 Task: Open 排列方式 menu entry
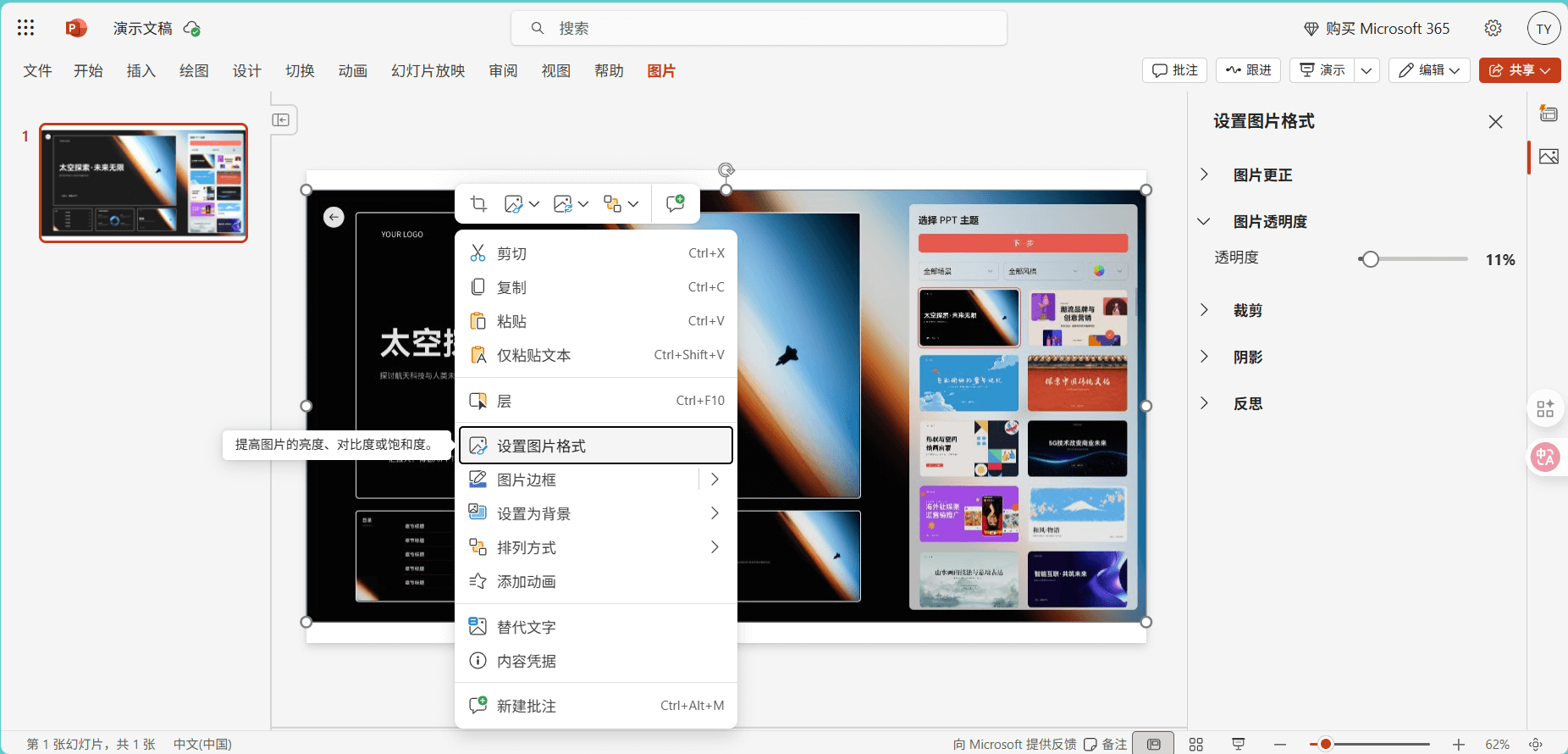coord(596,547)
